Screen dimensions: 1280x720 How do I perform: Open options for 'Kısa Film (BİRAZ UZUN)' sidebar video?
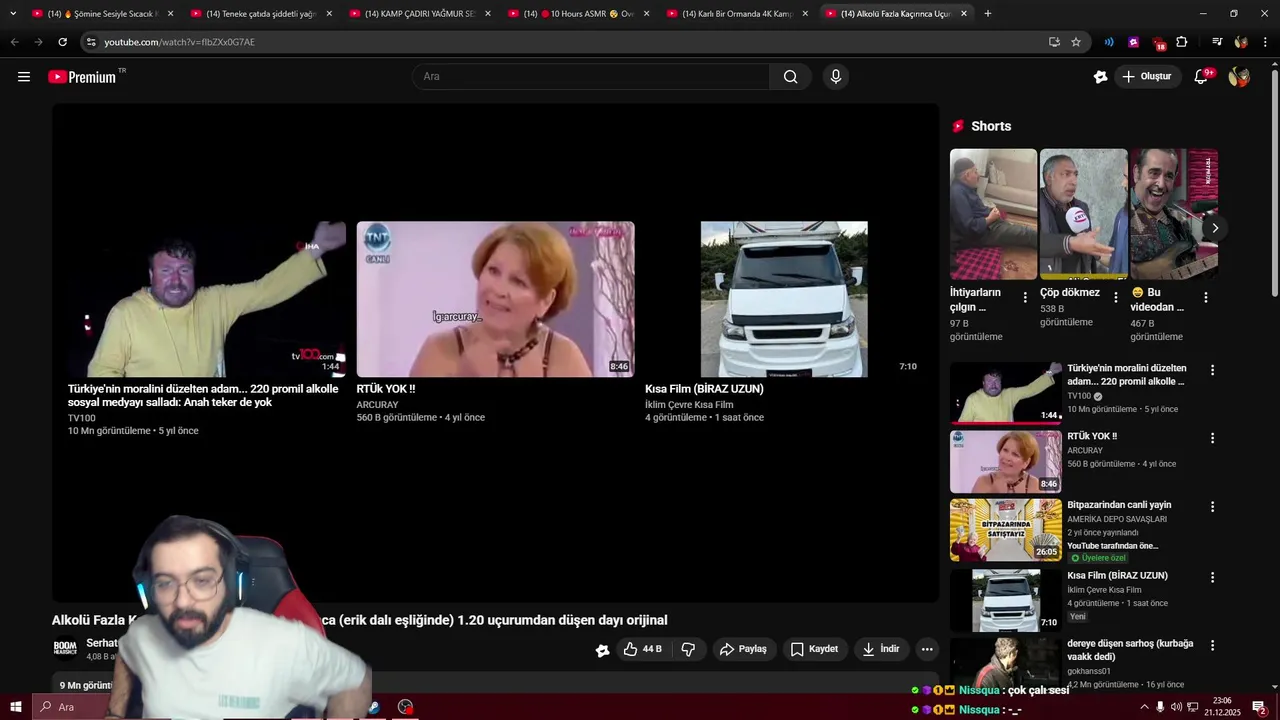pos(1212,577)
